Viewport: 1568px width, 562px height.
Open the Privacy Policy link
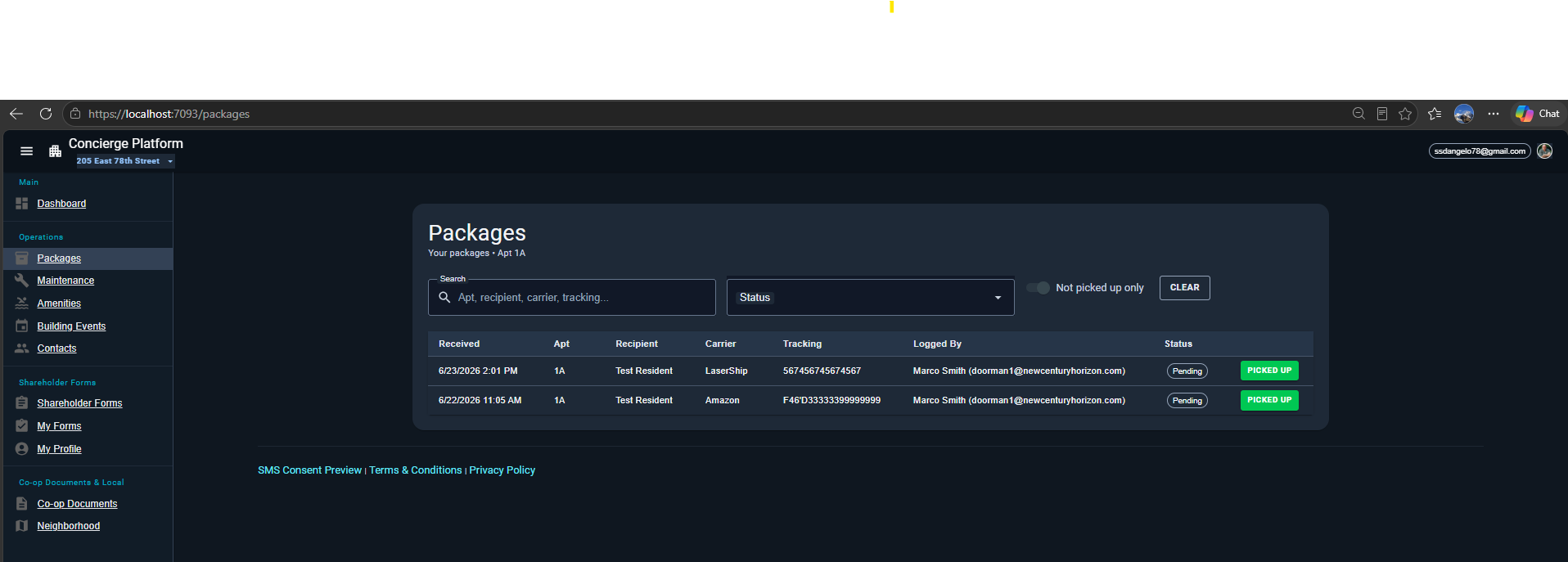[502, 470]
